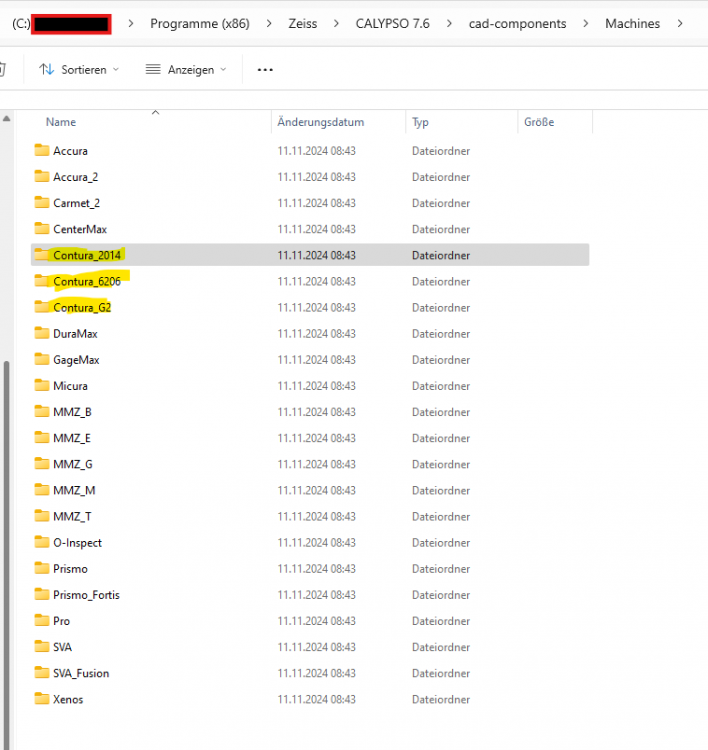Select the Prismo folder icon
The width and height of the screenshot is (708, 750).
tap(42, 569)
